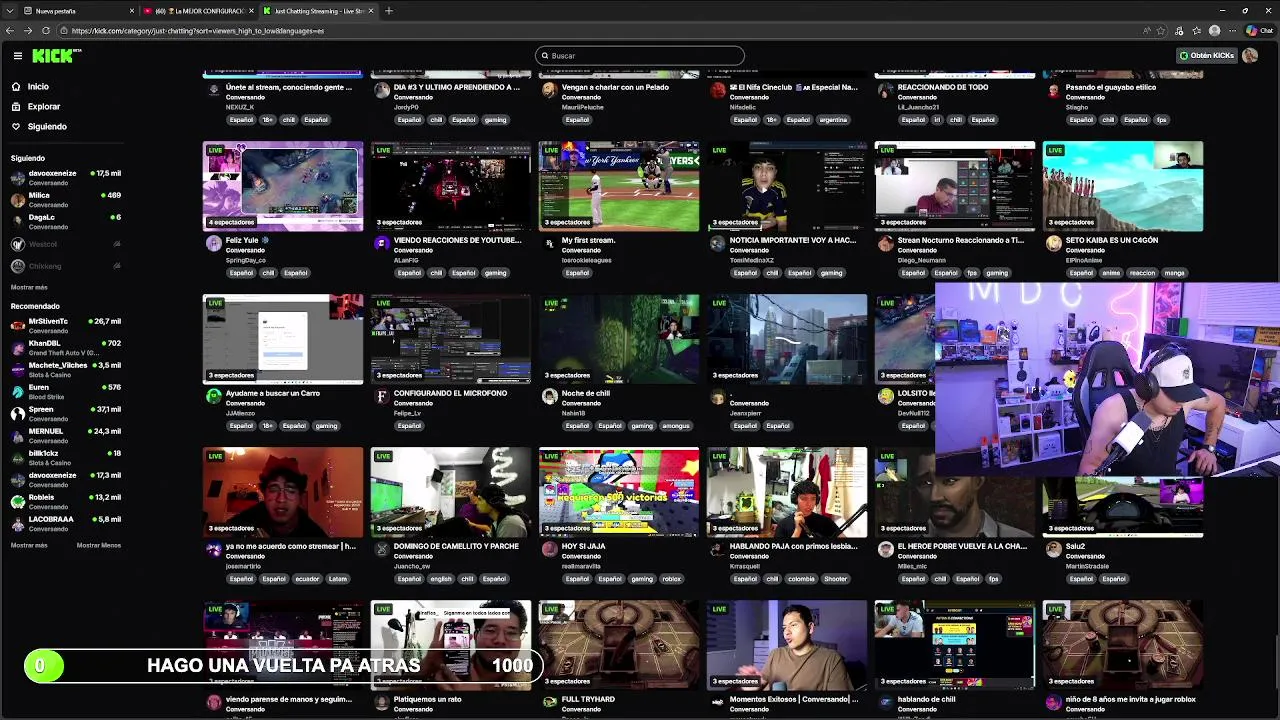Select roblox tag under HOY SI JAJA

pyautogui.click(x=671, y=579)
